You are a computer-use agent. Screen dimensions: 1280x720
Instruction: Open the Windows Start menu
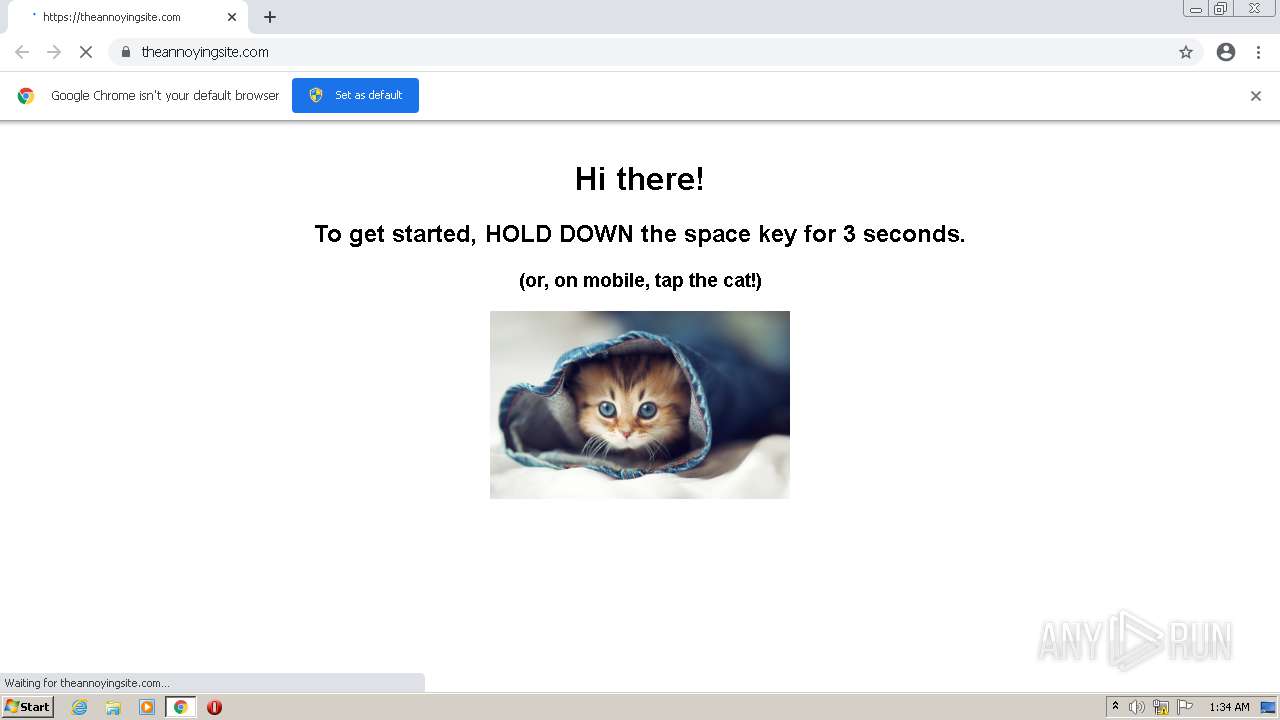pyautogui.click(x=28, y=707)
